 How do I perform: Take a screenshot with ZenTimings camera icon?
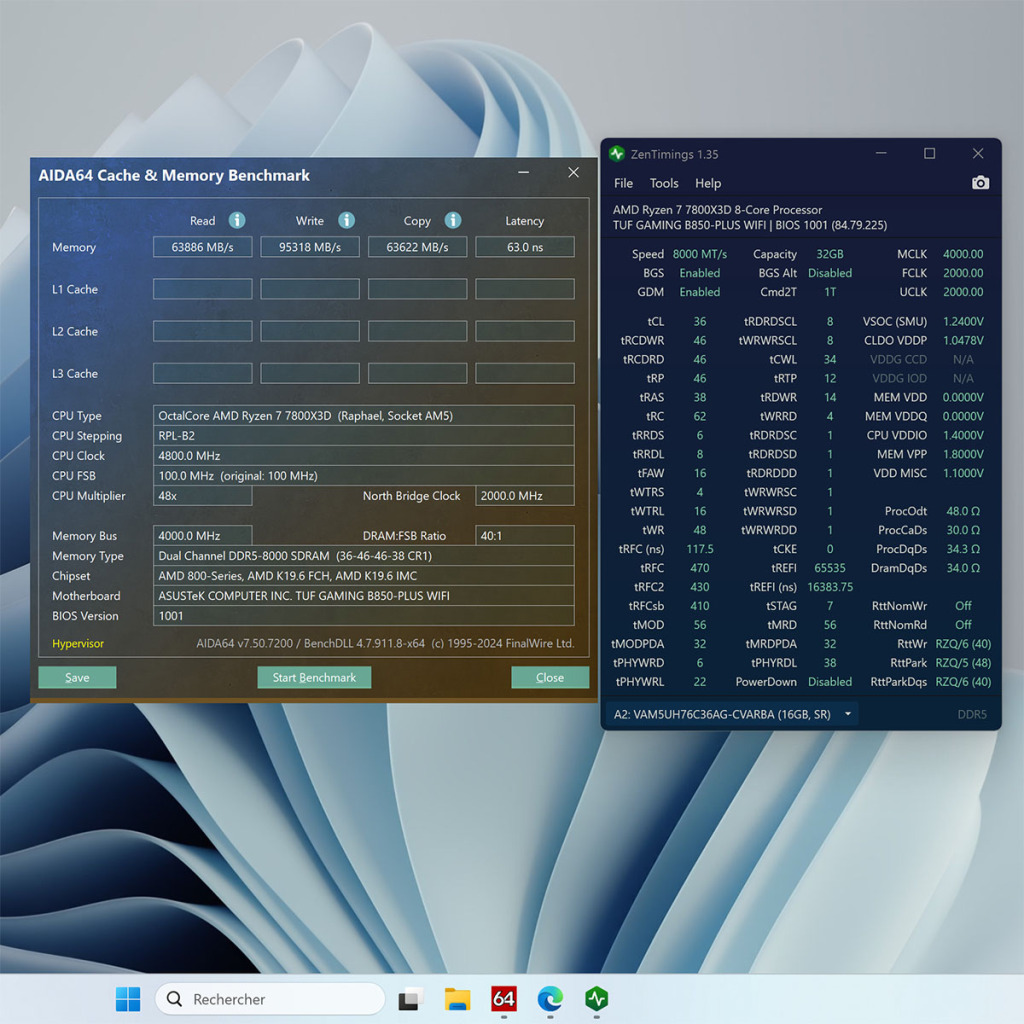[x=980, y=183]
